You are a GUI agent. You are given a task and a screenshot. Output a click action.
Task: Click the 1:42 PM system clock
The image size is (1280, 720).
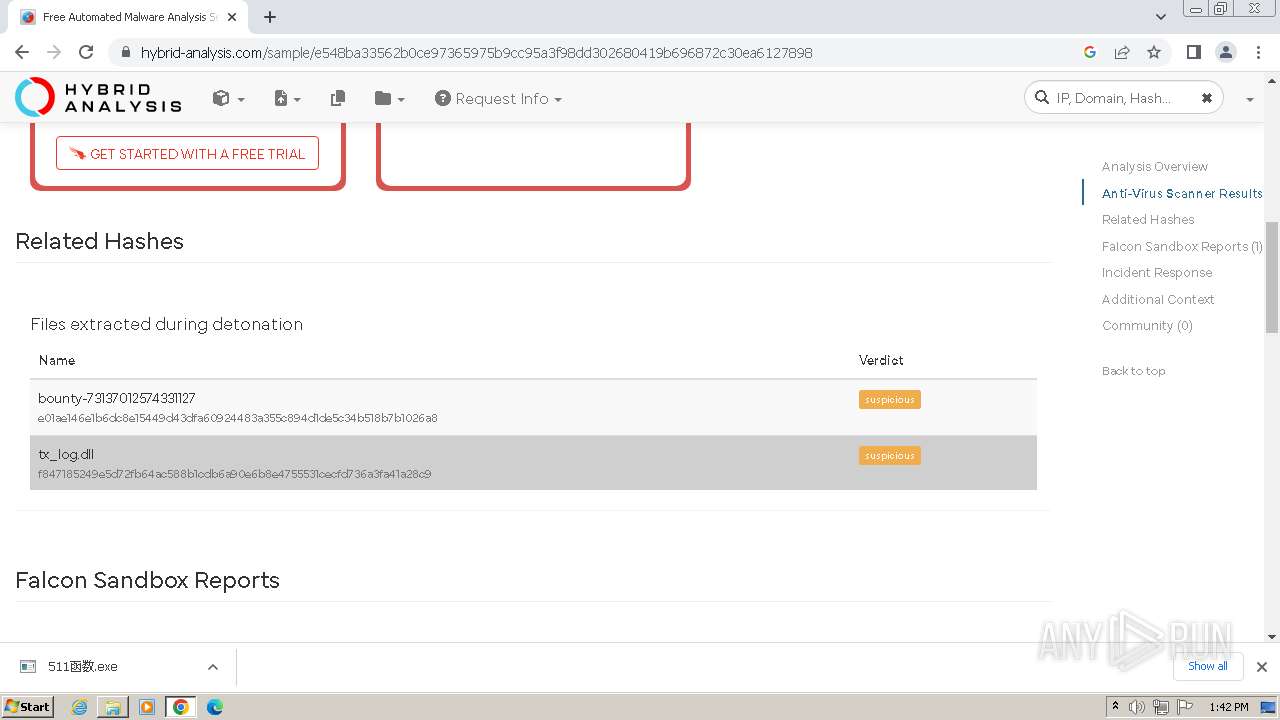(1228, 707)
